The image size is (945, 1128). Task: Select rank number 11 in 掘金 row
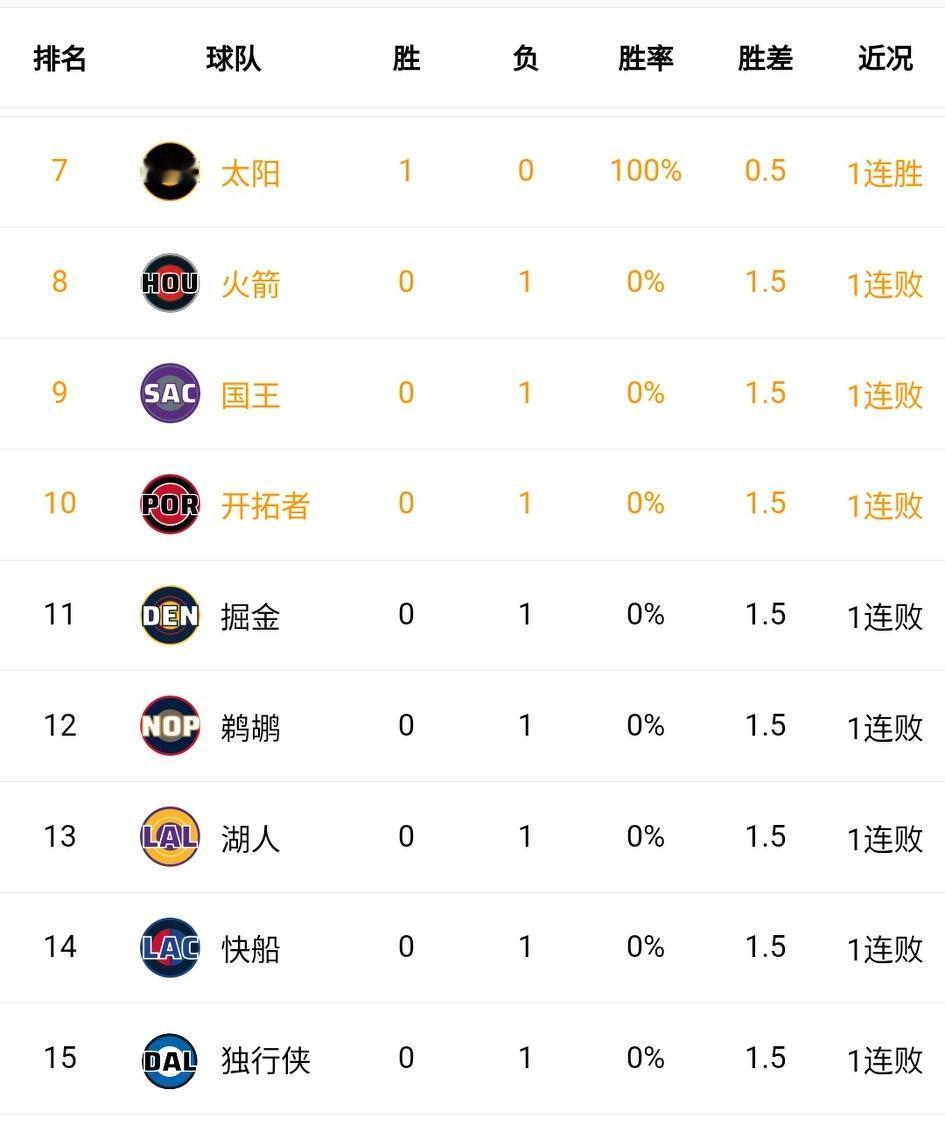click(x=60, y=614)
